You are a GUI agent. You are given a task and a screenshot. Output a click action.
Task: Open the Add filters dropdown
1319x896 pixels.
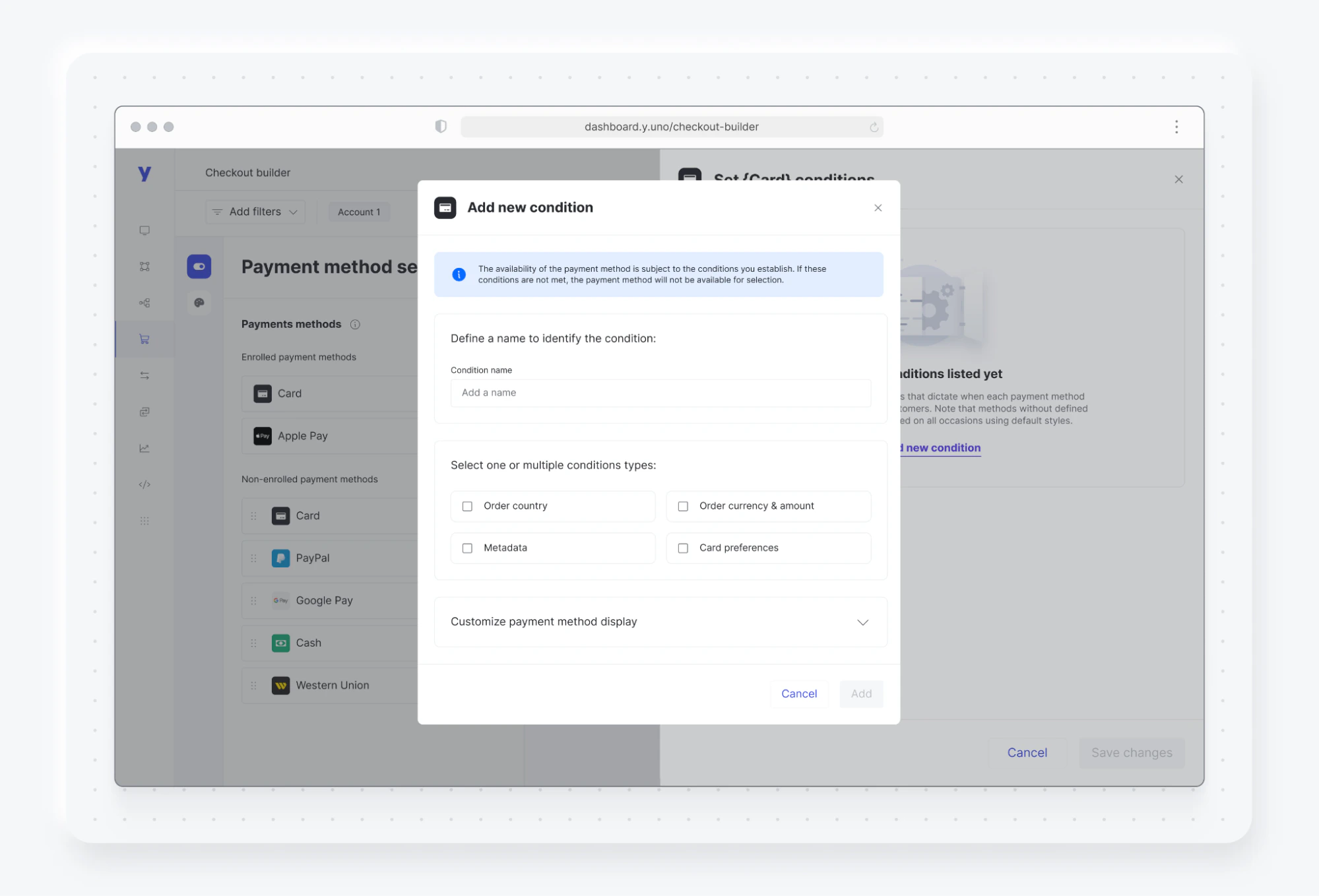click(255, 212)
